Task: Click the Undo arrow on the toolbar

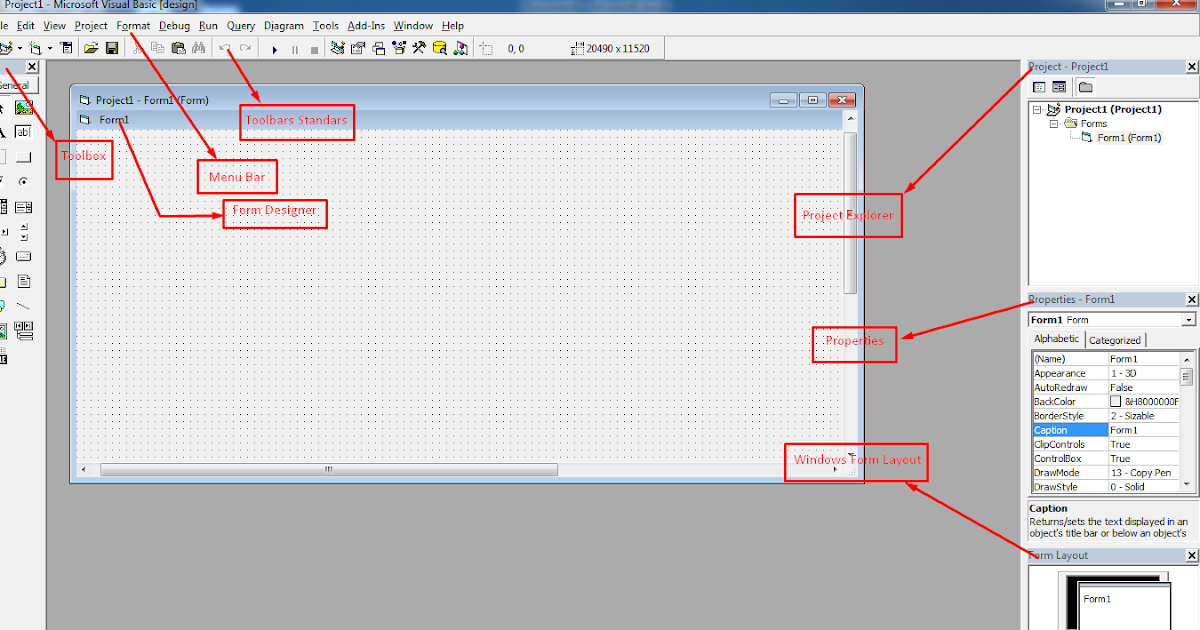Action: (222, 47)
